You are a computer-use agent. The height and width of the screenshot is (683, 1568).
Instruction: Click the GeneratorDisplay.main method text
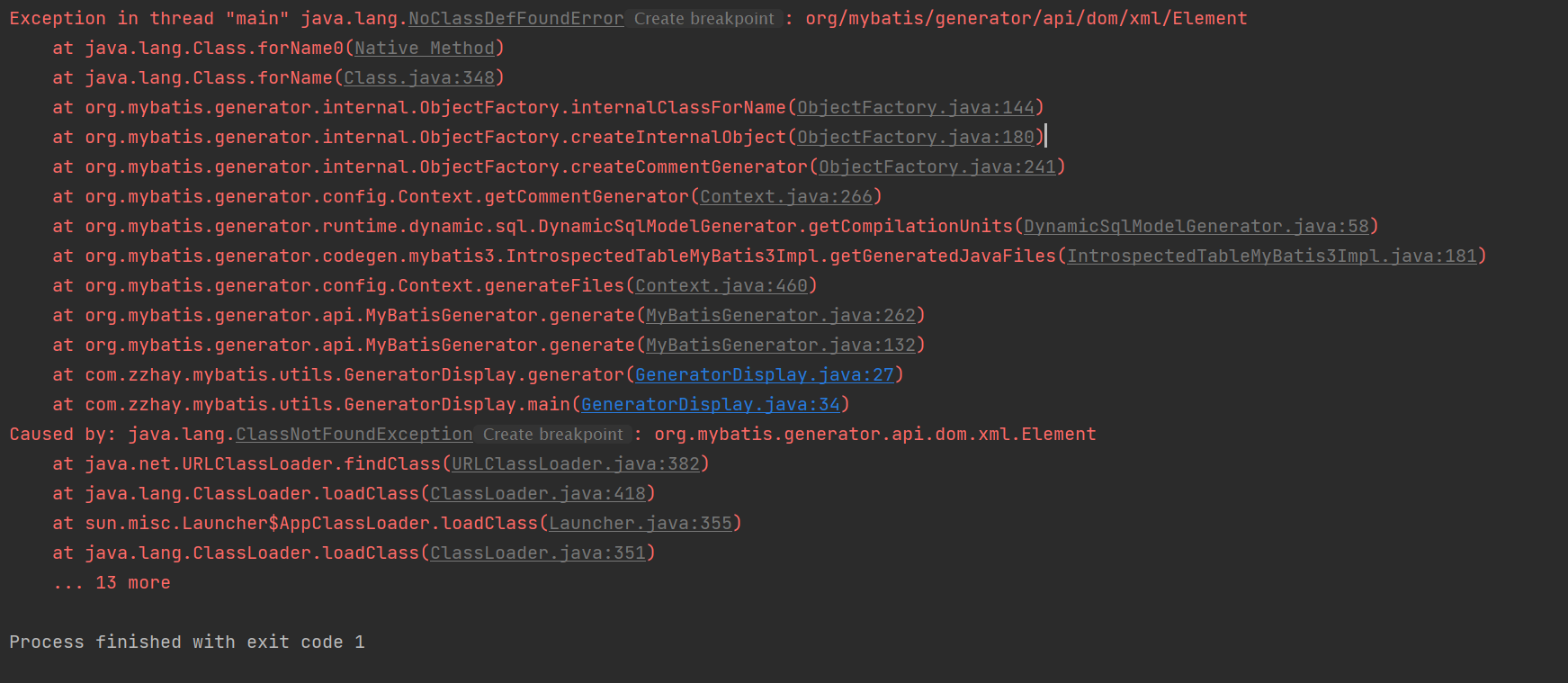(x=457, y=404)
